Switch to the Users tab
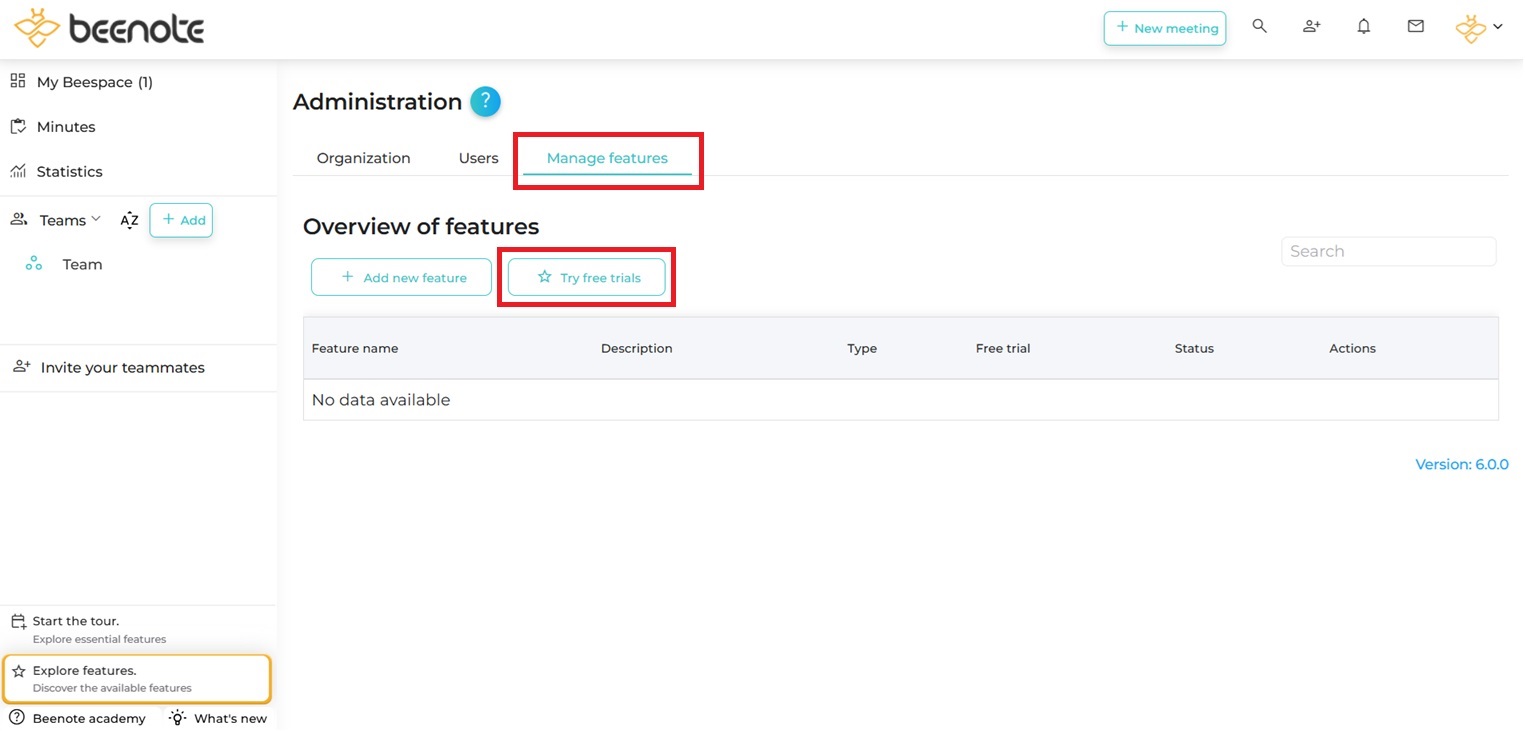The width and height of the screenshot is (1525, 731). pos(478,158)
